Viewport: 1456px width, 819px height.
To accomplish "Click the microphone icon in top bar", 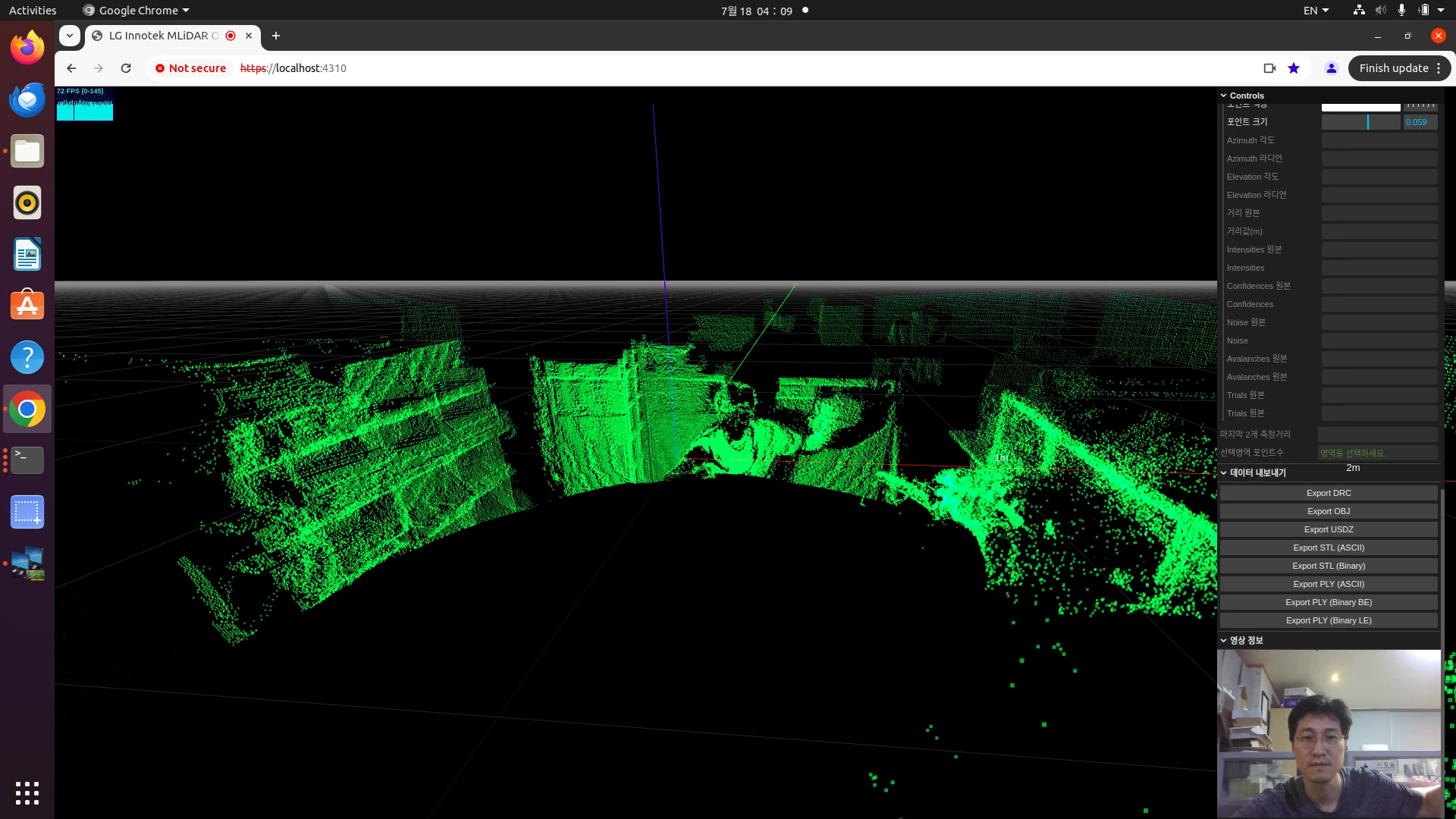I will (1401, 11).
